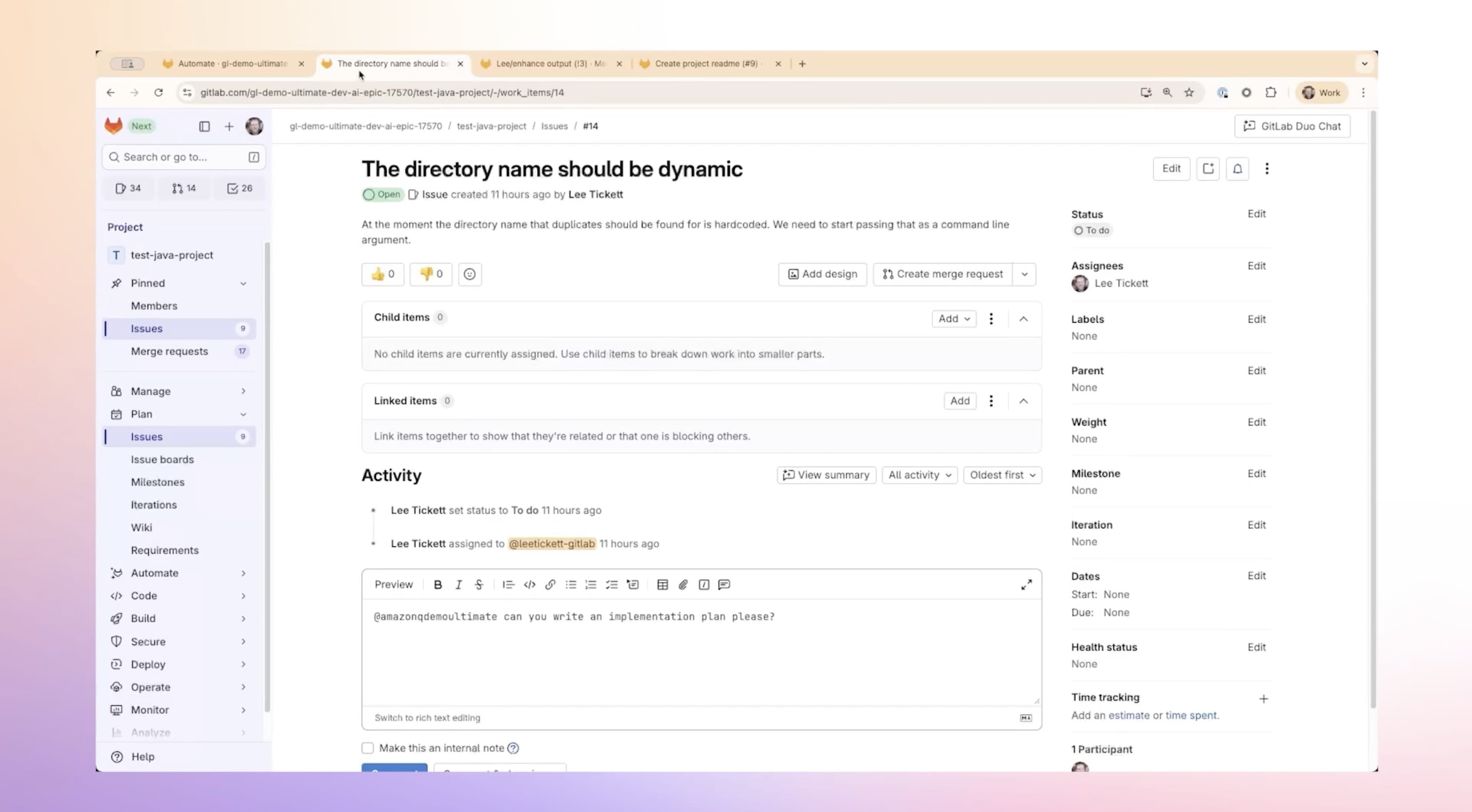Open the emoji reaction picker
The height and width of the screenshot is (812, 1472).
click(469, 274)
